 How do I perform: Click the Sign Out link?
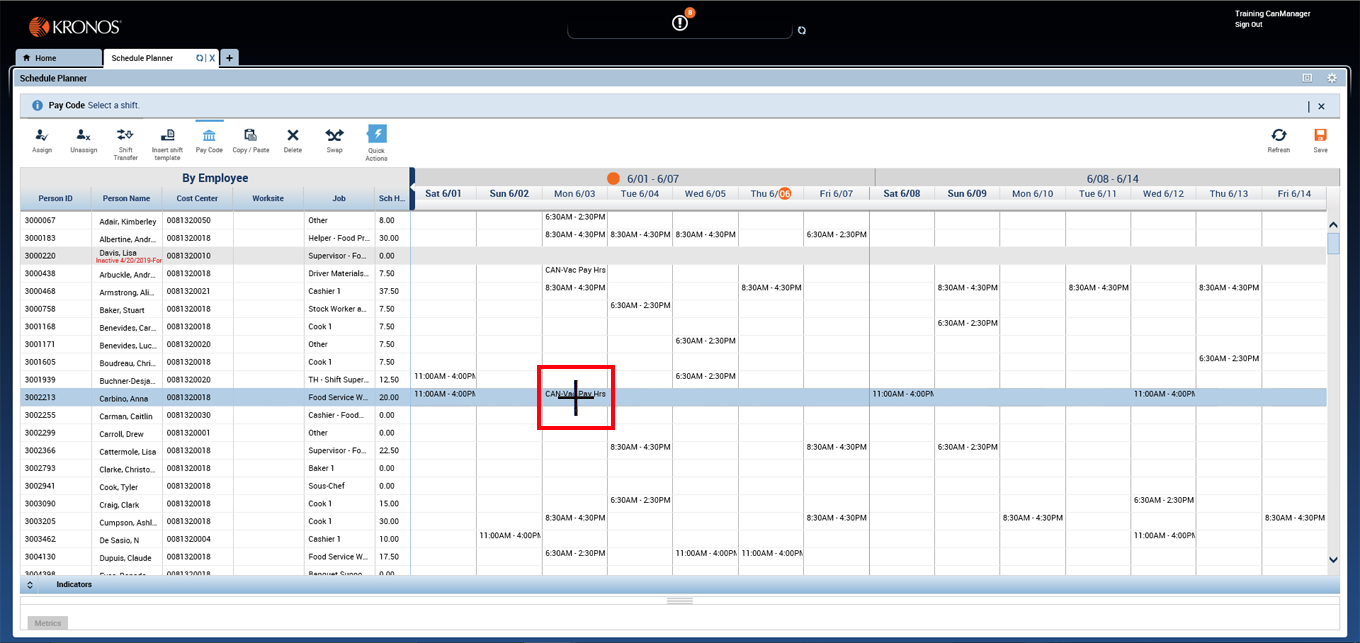(x=1248, y=24)
